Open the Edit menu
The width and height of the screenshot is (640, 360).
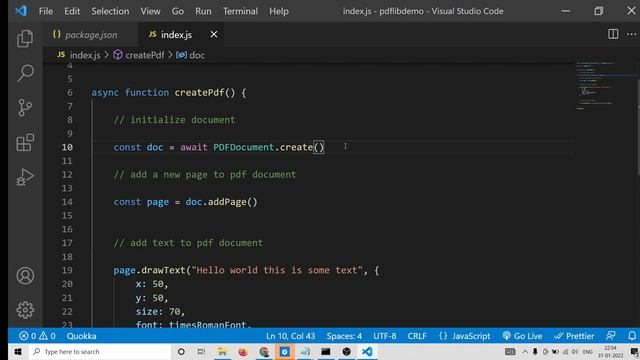72,11
